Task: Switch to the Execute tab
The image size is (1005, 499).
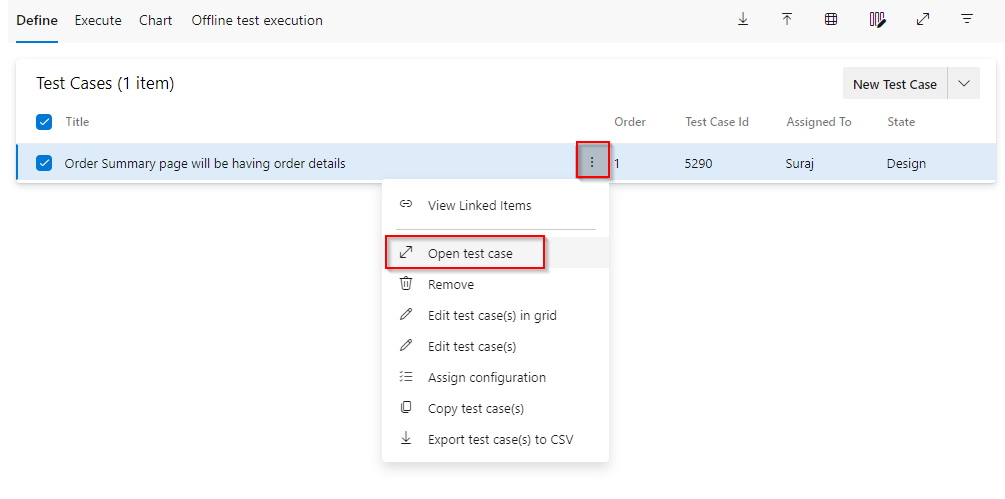Action: 98,20
